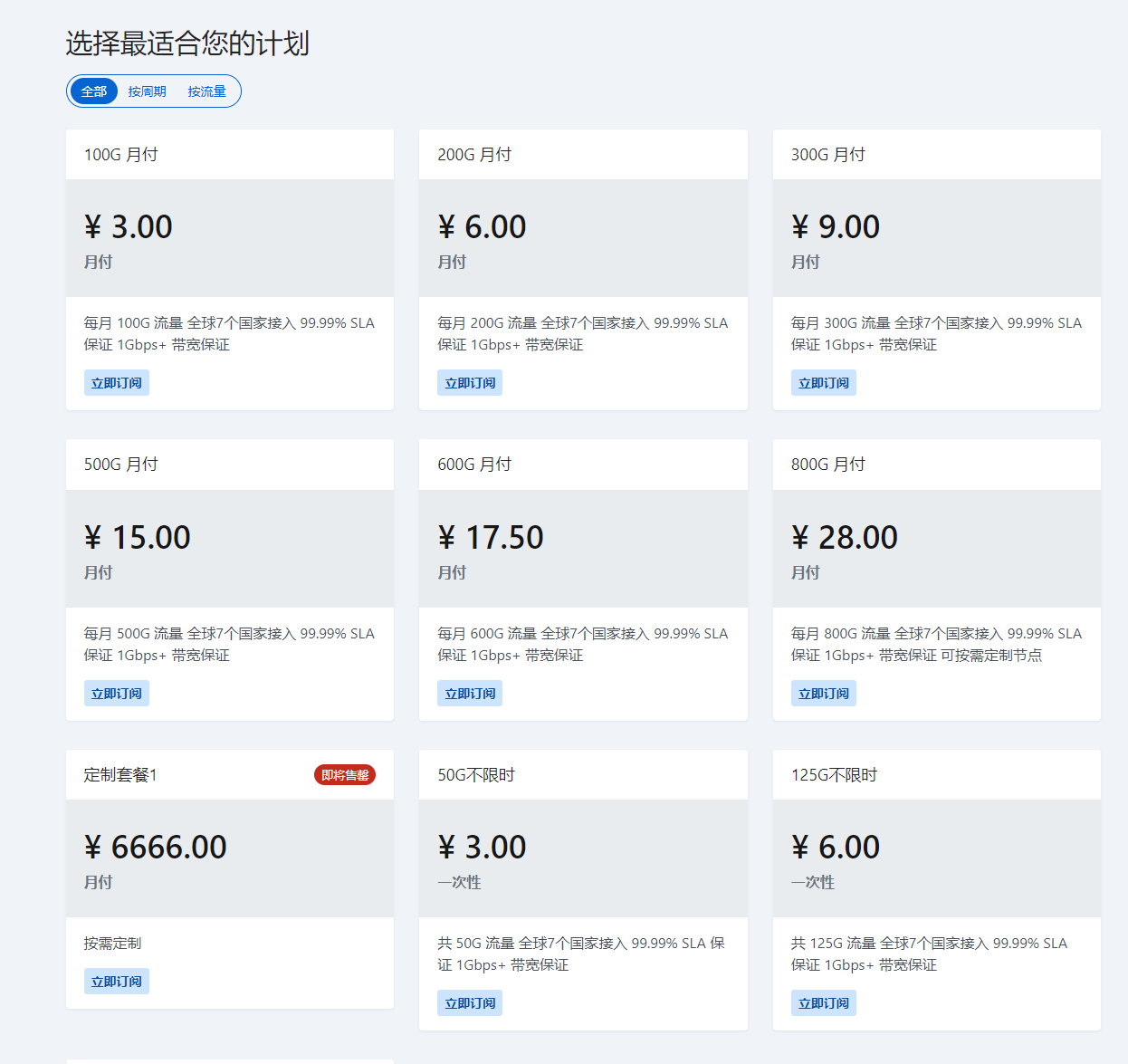Click the 100G 月付 card title
This screenshot has height=1064, width=1128.
[x=121, y=155]
